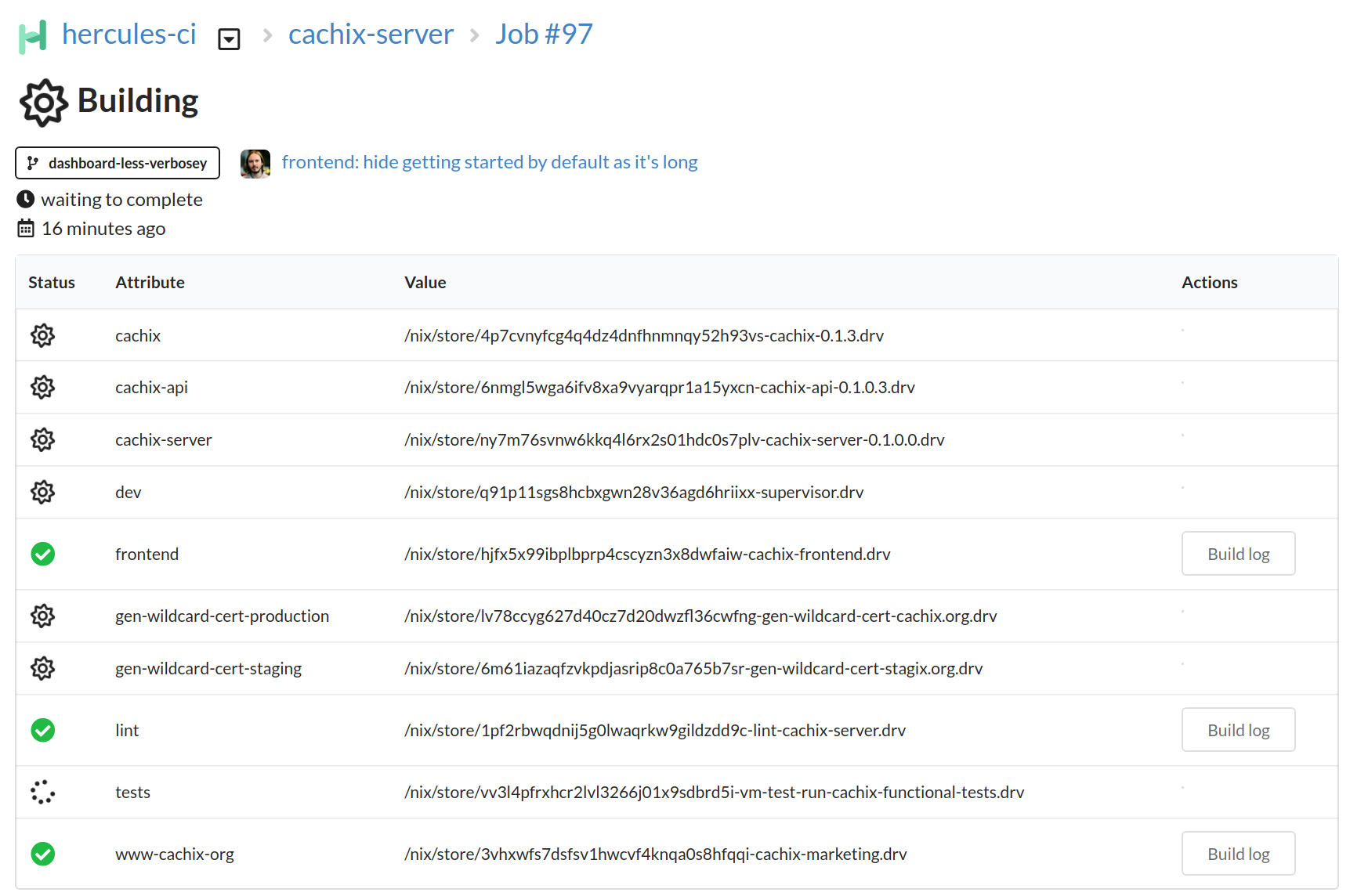Click the gen-wildcard-cert-stagix.org.drv store path
Viewport: 1350px width, 896px height.
pos(693,668)
